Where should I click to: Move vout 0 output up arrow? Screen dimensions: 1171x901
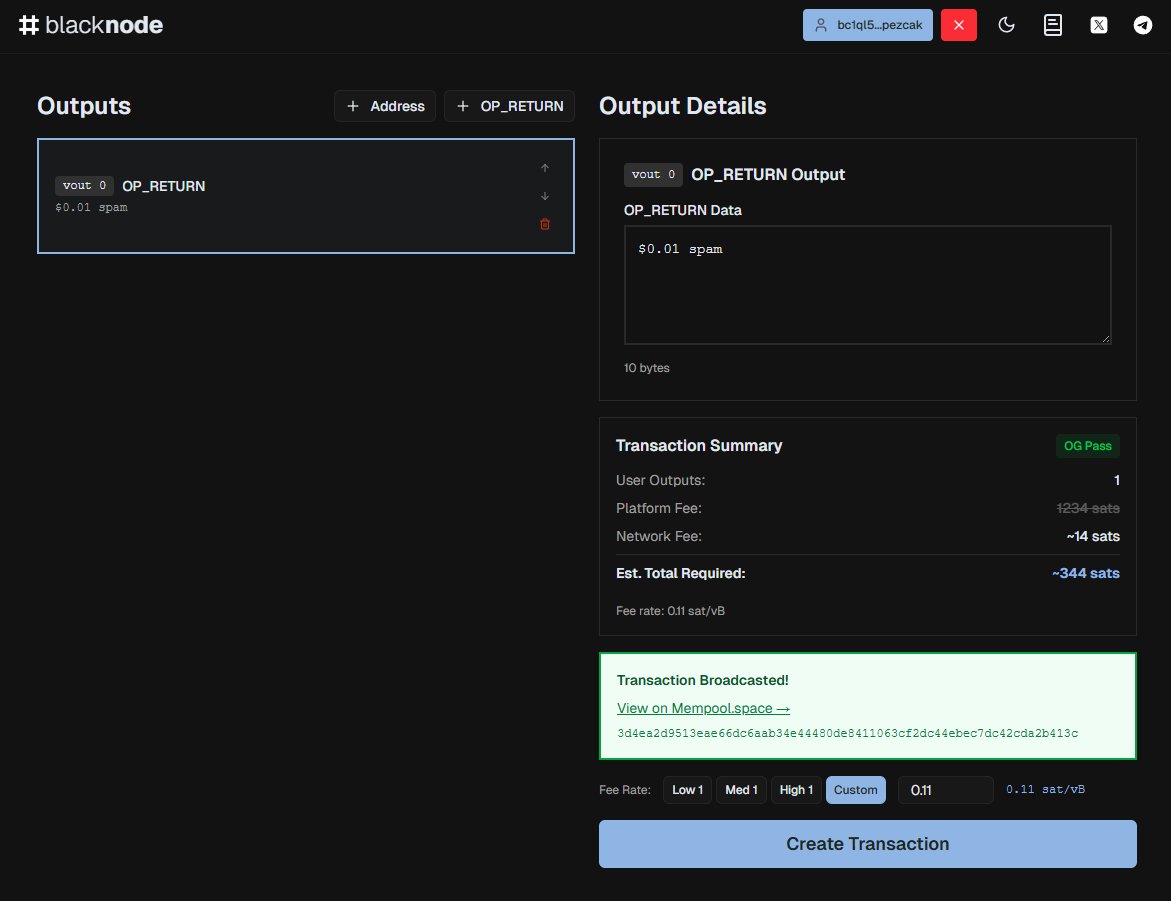544,168
